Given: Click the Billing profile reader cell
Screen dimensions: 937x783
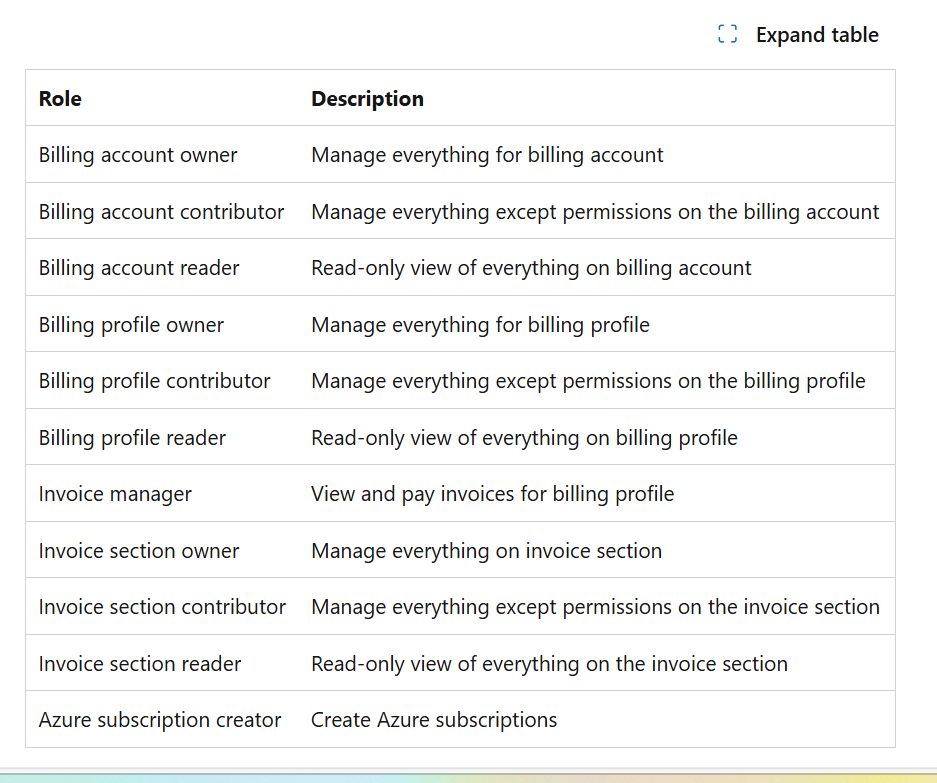Looking at the screenshot, I should pos(132,438).
